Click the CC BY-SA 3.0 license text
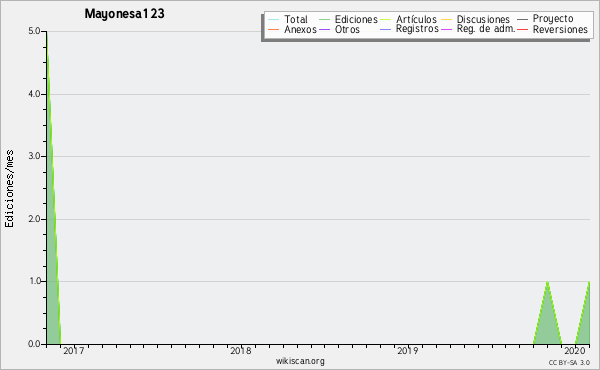Image resolution: width=600 pixels, height=370 pixels. click(569, 362)
